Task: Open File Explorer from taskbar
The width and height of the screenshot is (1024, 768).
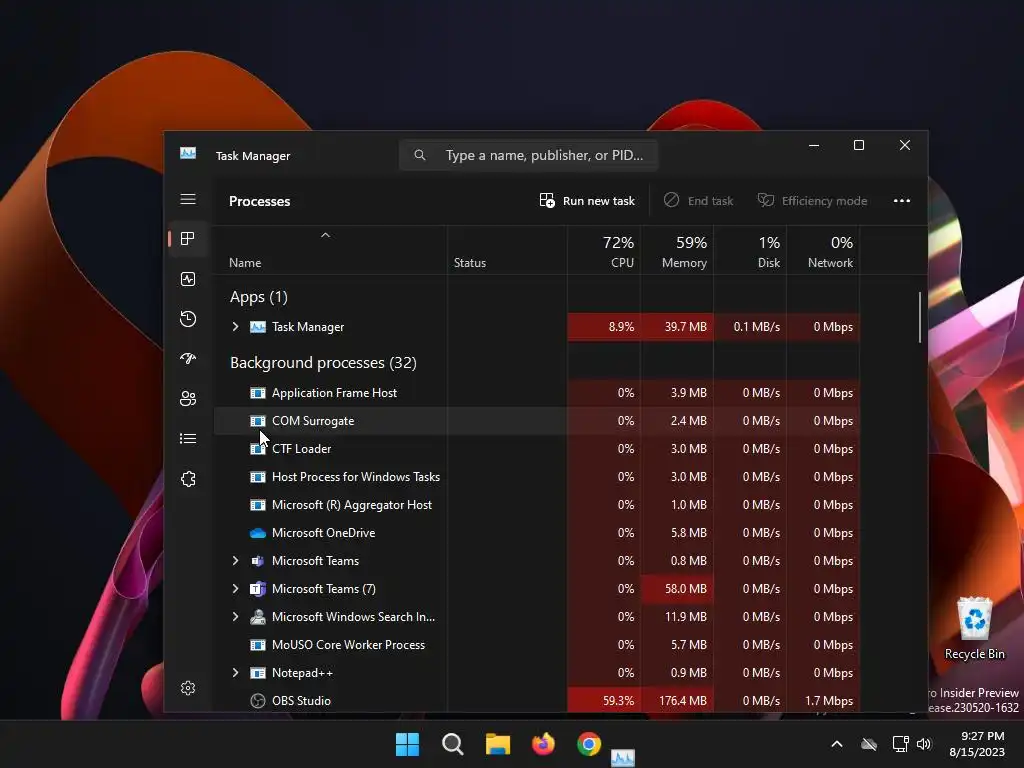Action: (498, 744)
